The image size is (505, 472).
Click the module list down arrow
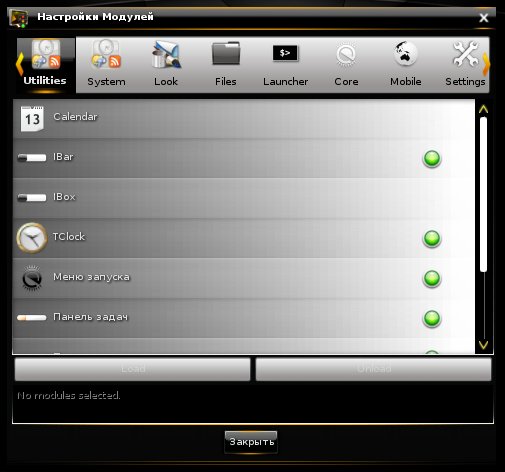click(483, 345)
